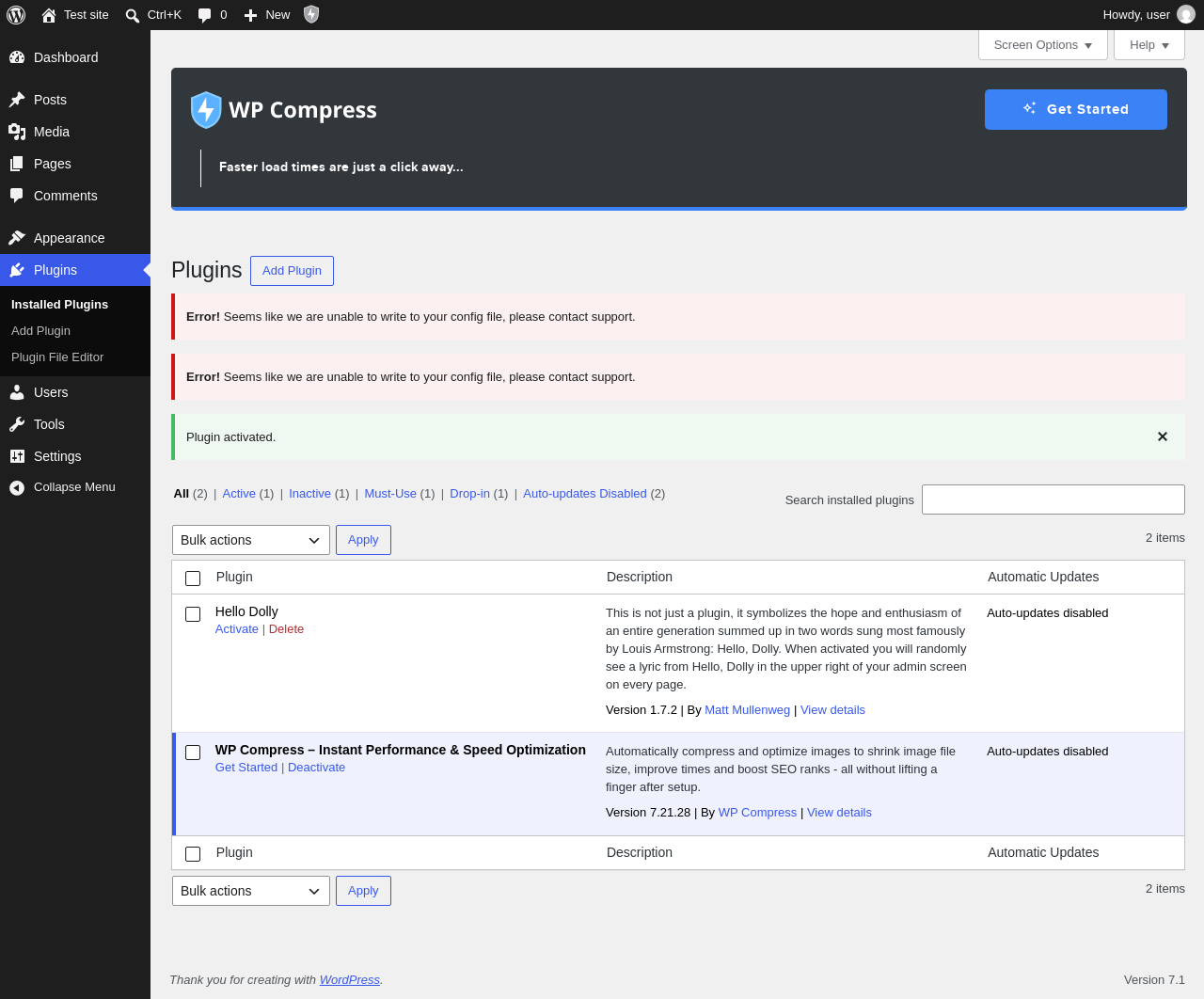Show All plugins filter
This screenshot has height=999, width=1204.
click(x=181, y=494)
